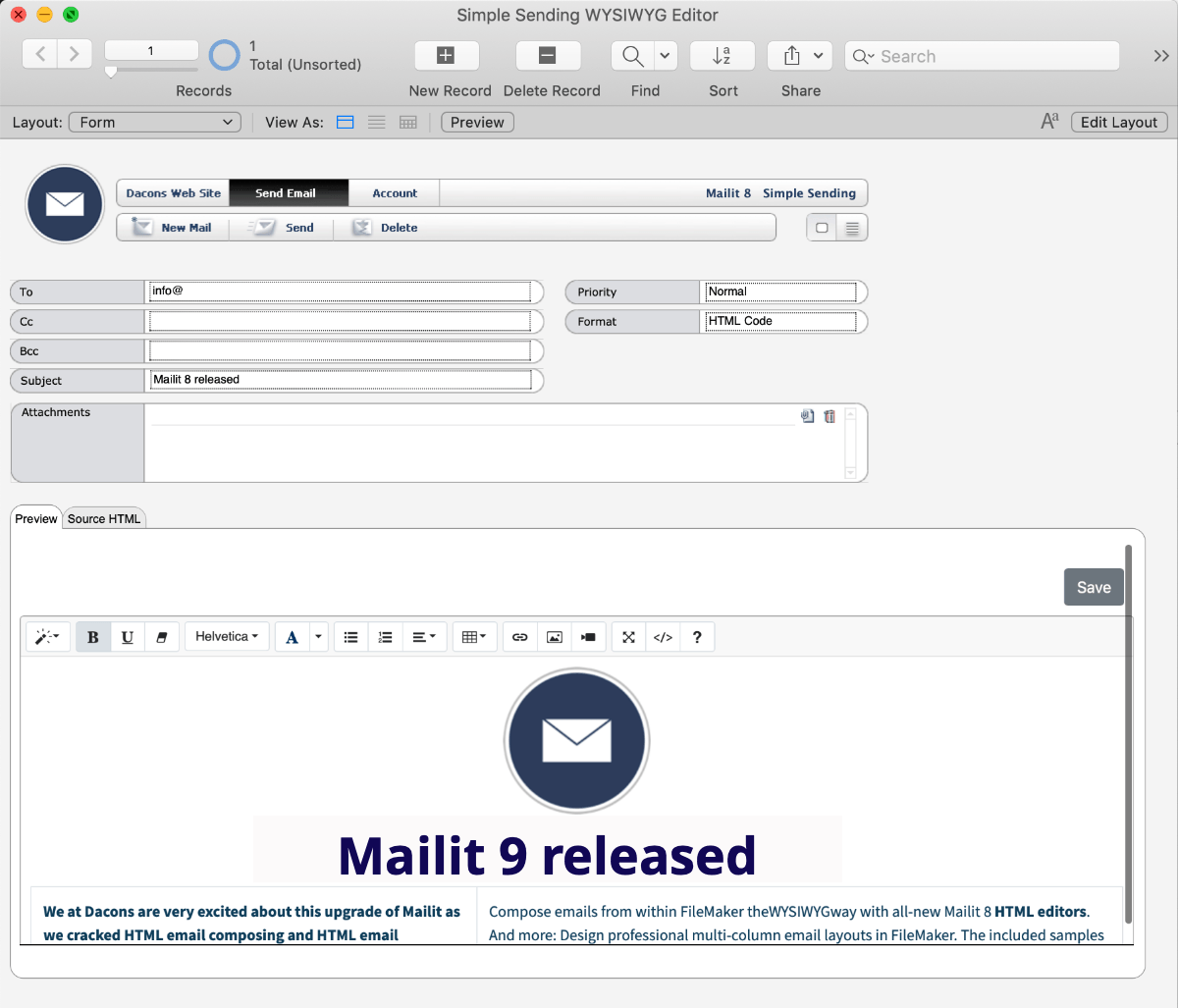Select the Account tab
This screenshot has width=1178, height=1008.
pyautogui.click(x=395, y=193)
